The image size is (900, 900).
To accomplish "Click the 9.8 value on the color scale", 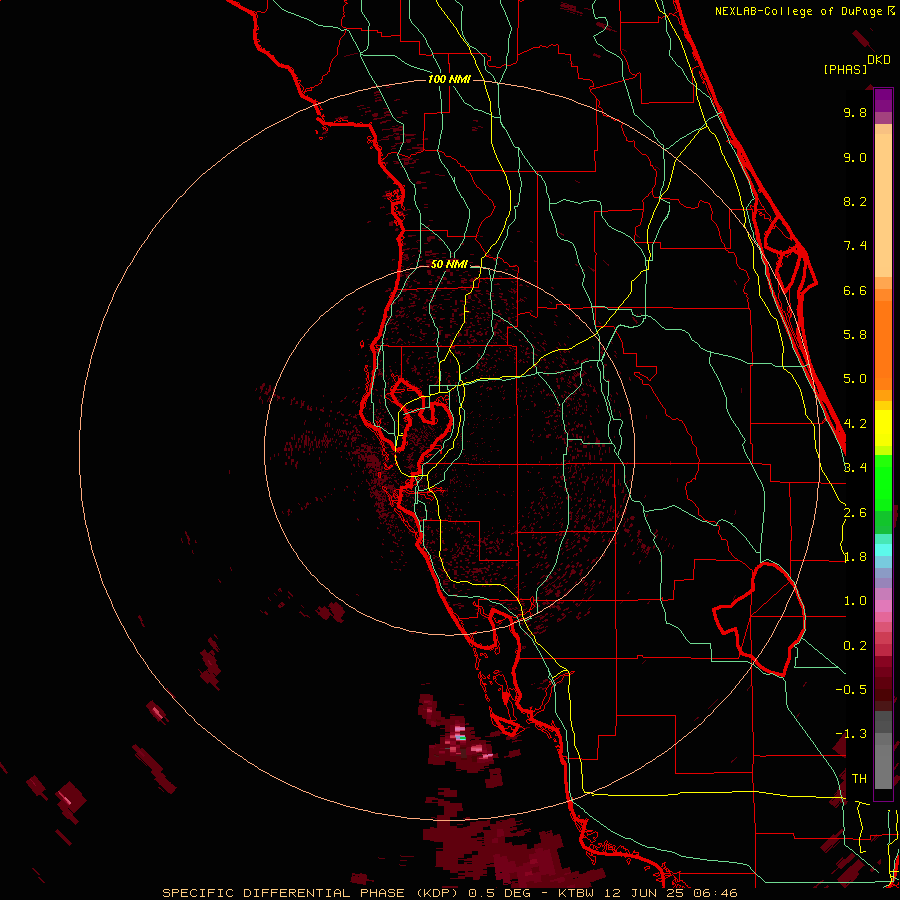I will click(855, 112).
